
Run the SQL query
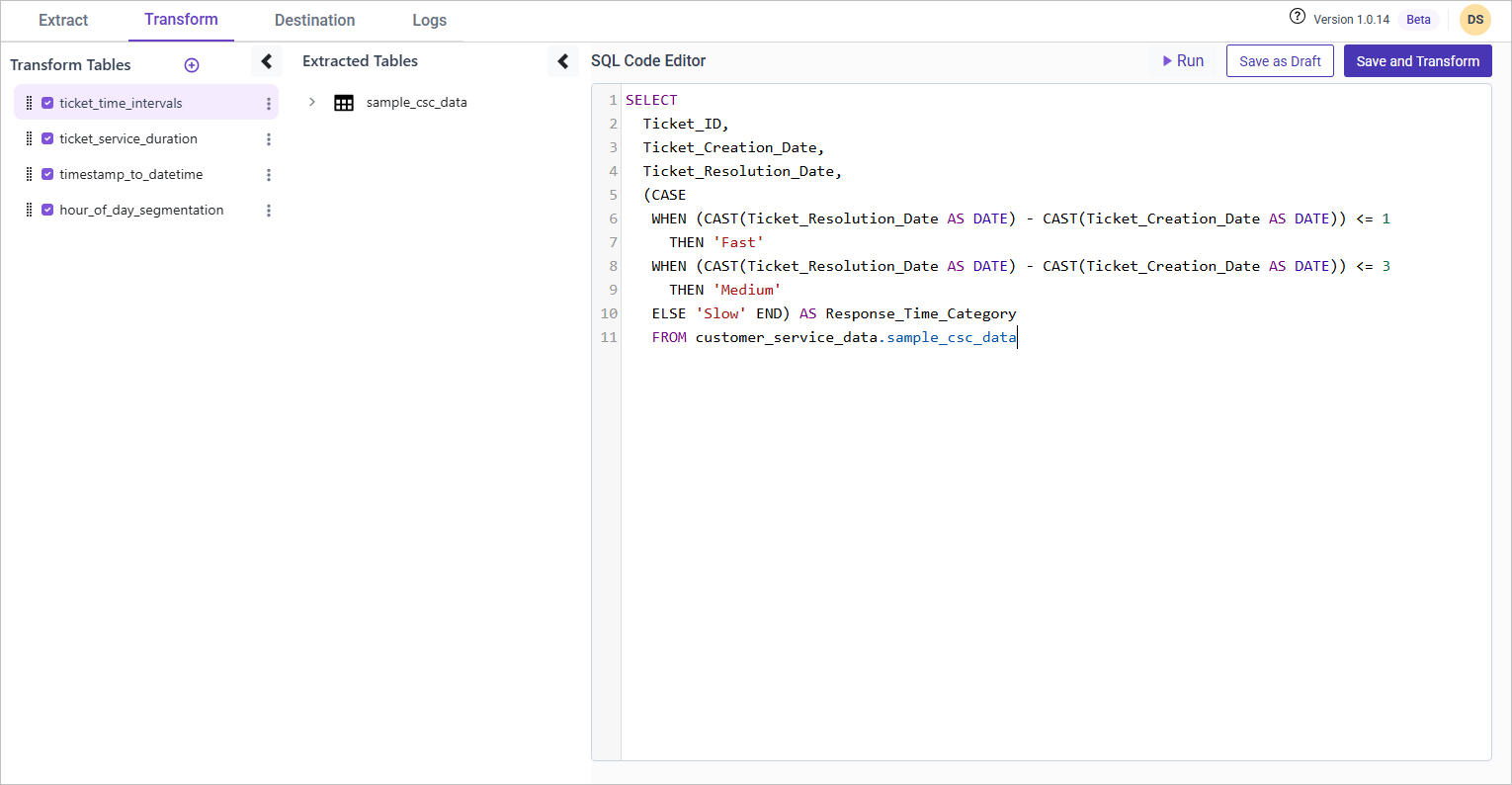point(1183,61)
